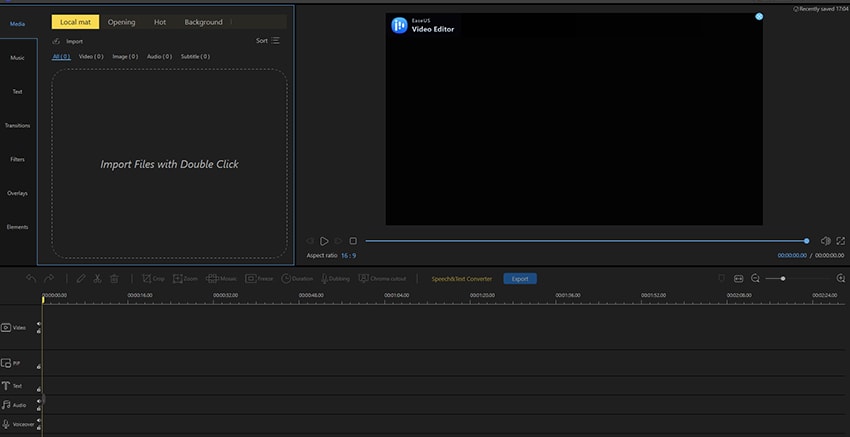
Task: Switch to the Opening tab
Action: coord(121,22)
